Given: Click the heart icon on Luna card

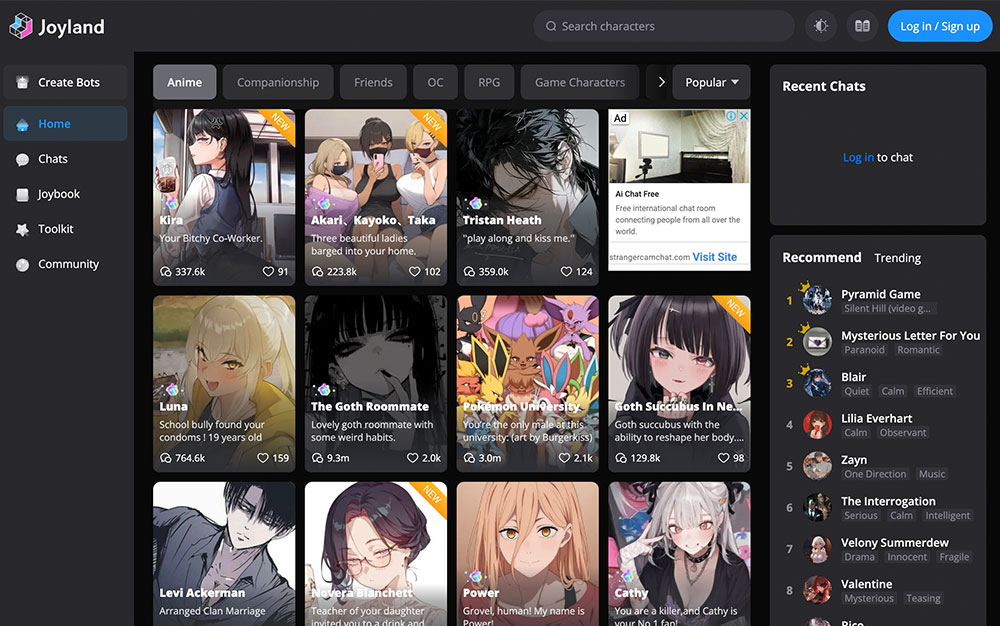Looking at the screenshot, I should point(263,458).
